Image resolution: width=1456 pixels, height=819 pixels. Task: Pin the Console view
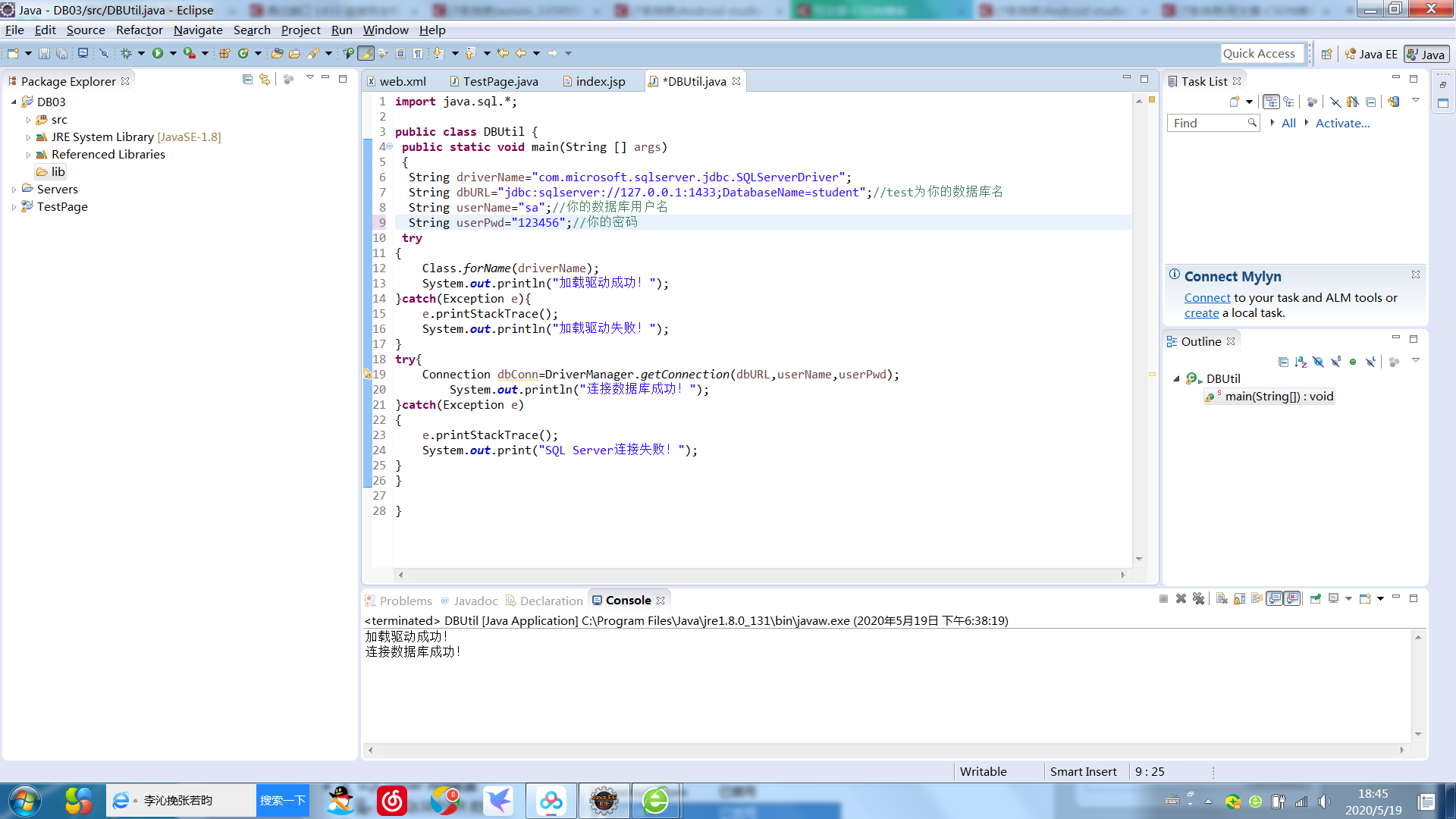pos(1314,598)
